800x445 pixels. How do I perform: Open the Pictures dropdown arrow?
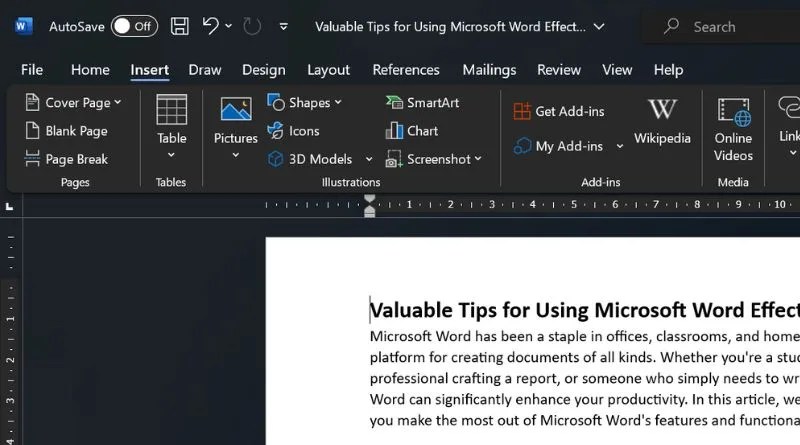[236, 155]
